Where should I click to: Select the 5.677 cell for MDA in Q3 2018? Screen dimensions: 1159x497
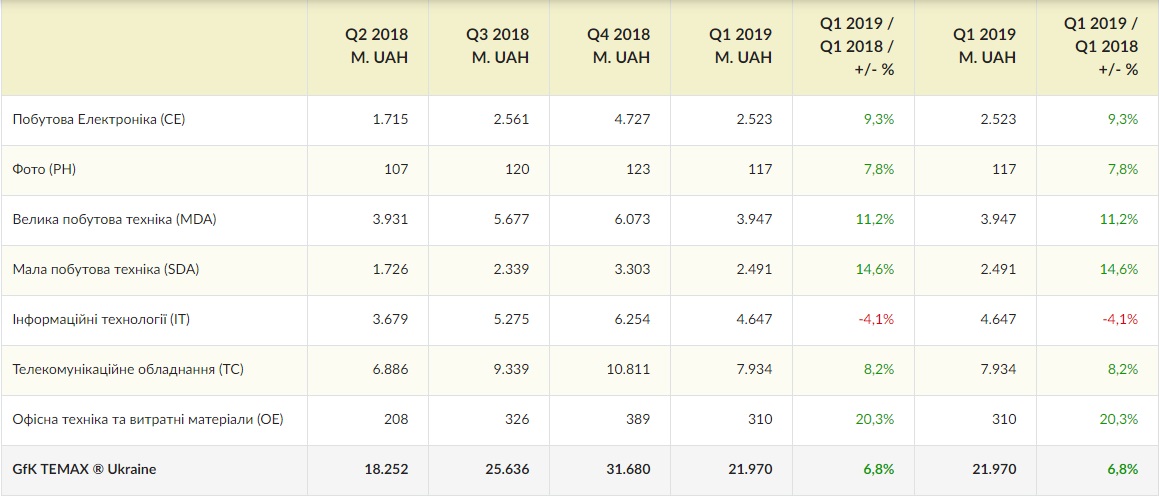[x=511, y=219]
